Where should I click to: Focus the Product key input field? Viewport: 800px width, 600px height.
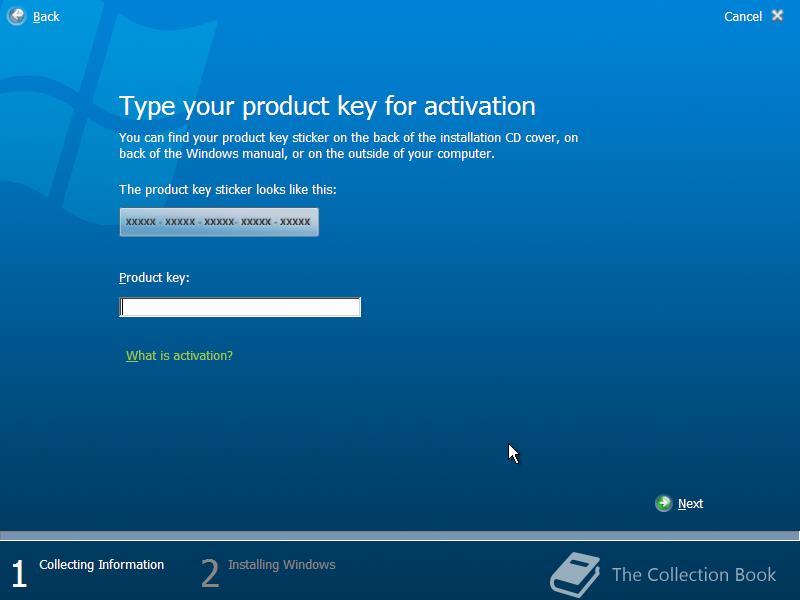[240, 307]
